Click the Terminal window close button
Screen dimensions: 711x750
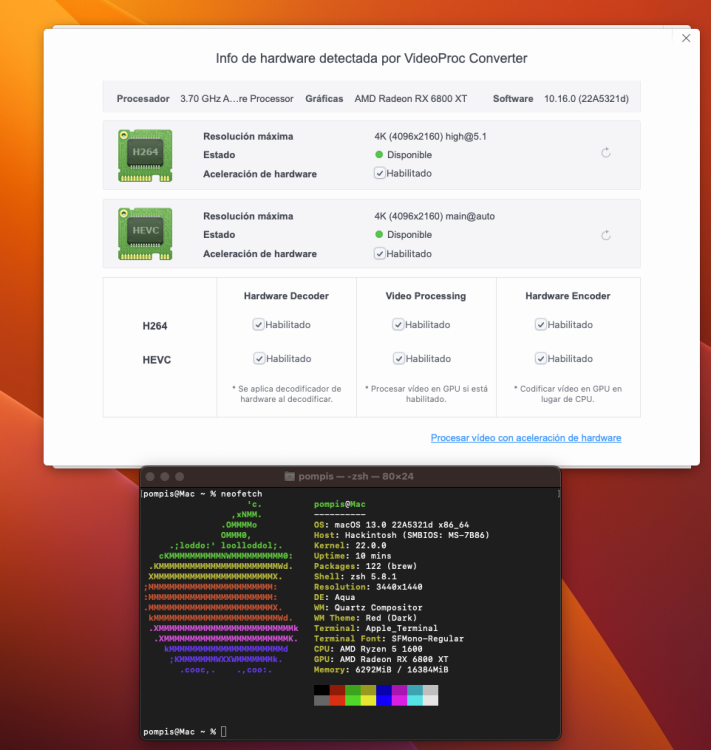(150, 476)
